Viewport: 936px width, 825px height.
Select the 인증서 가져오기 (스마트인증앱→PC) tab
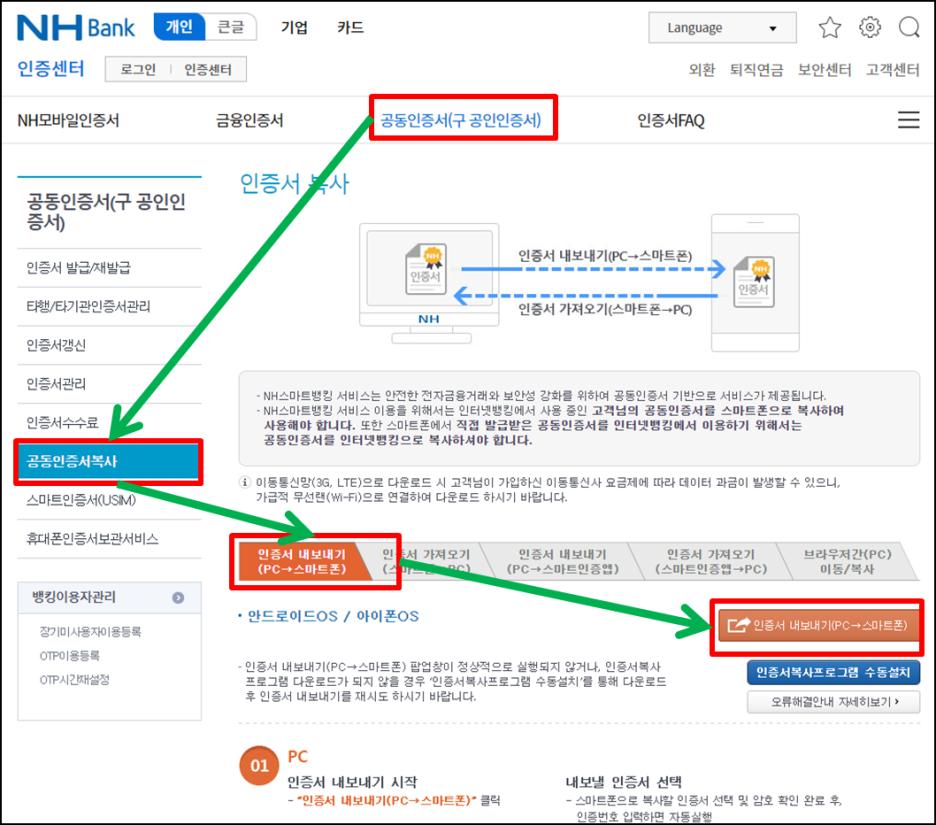[x=710, y=562]
